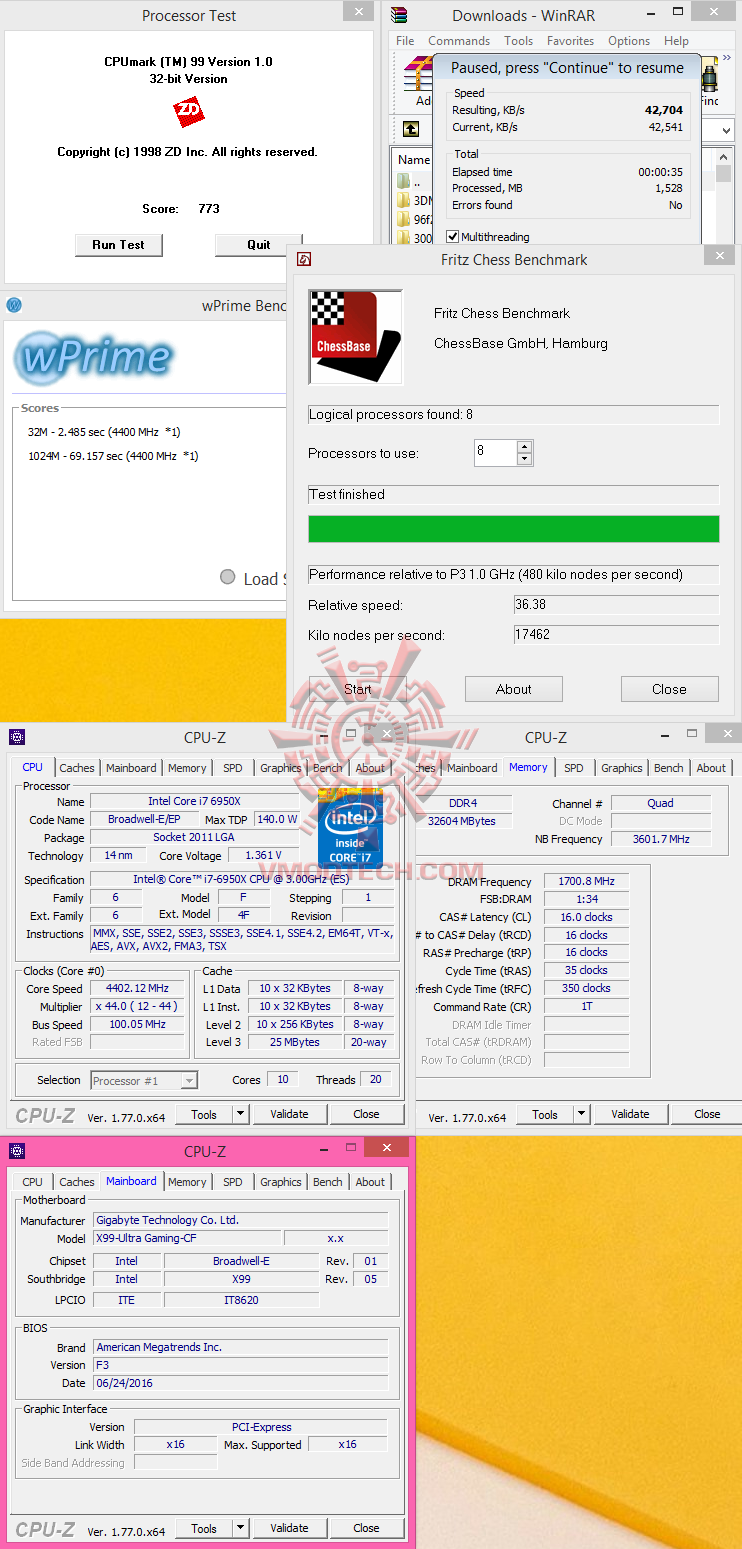Open SPD tab in CPU-Z processor window
This screenshot has width=742, height=1549.
tap(232, 768)
